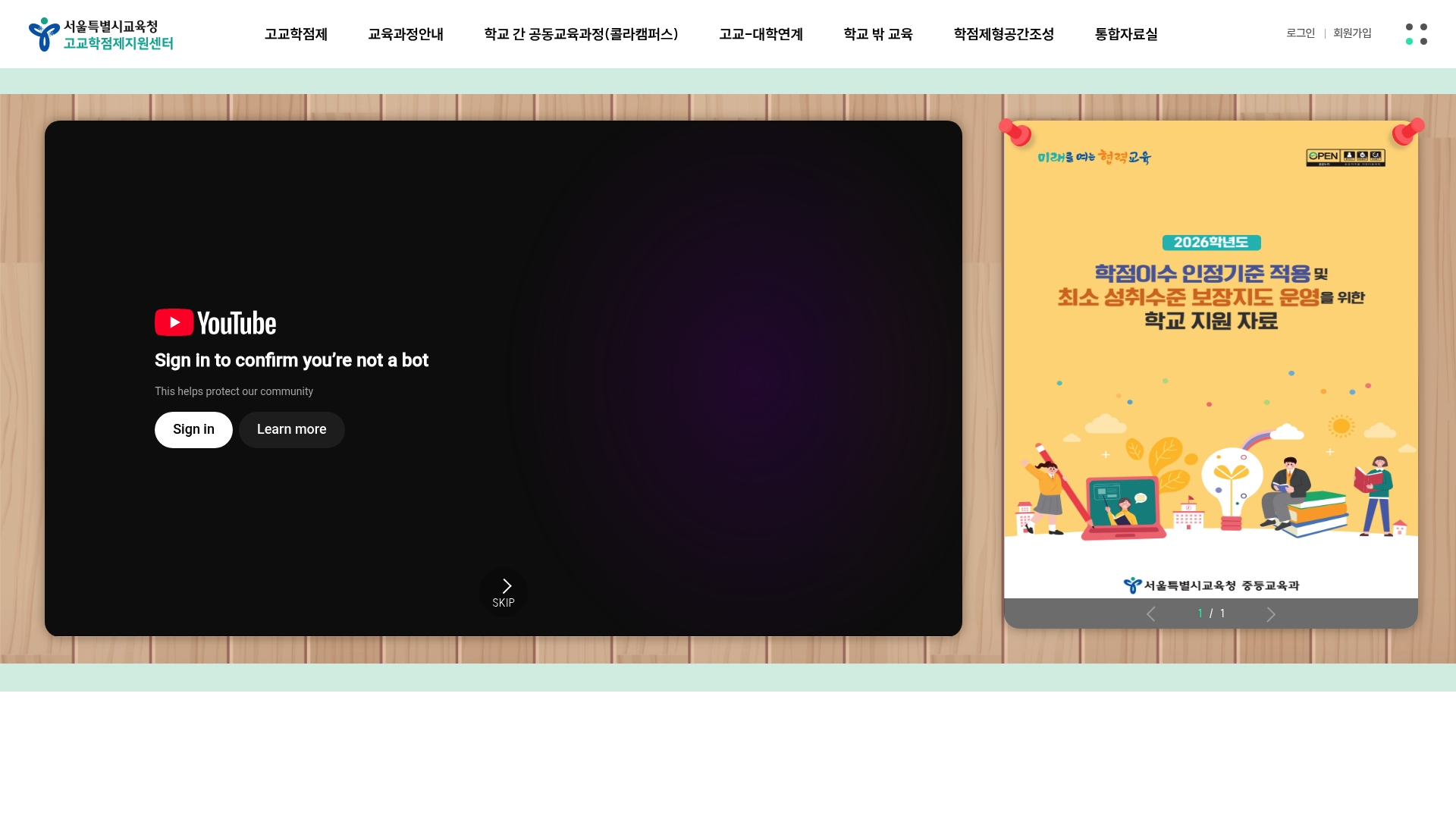Viewport: 1456px width, 819px height.
Task: Click 'This helps protect our community' text
Action: (x=234, y=391)
